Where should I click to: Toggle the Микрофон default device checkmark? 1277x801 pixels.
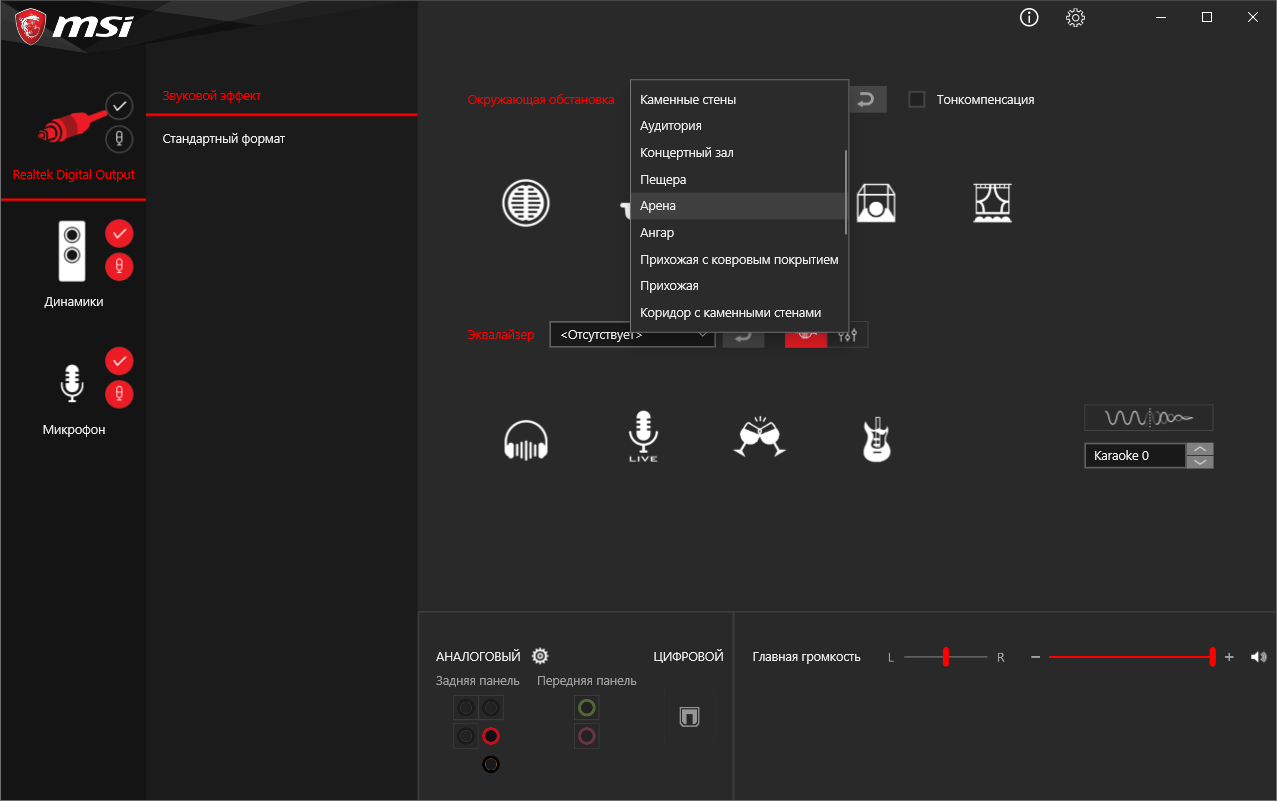119,360
